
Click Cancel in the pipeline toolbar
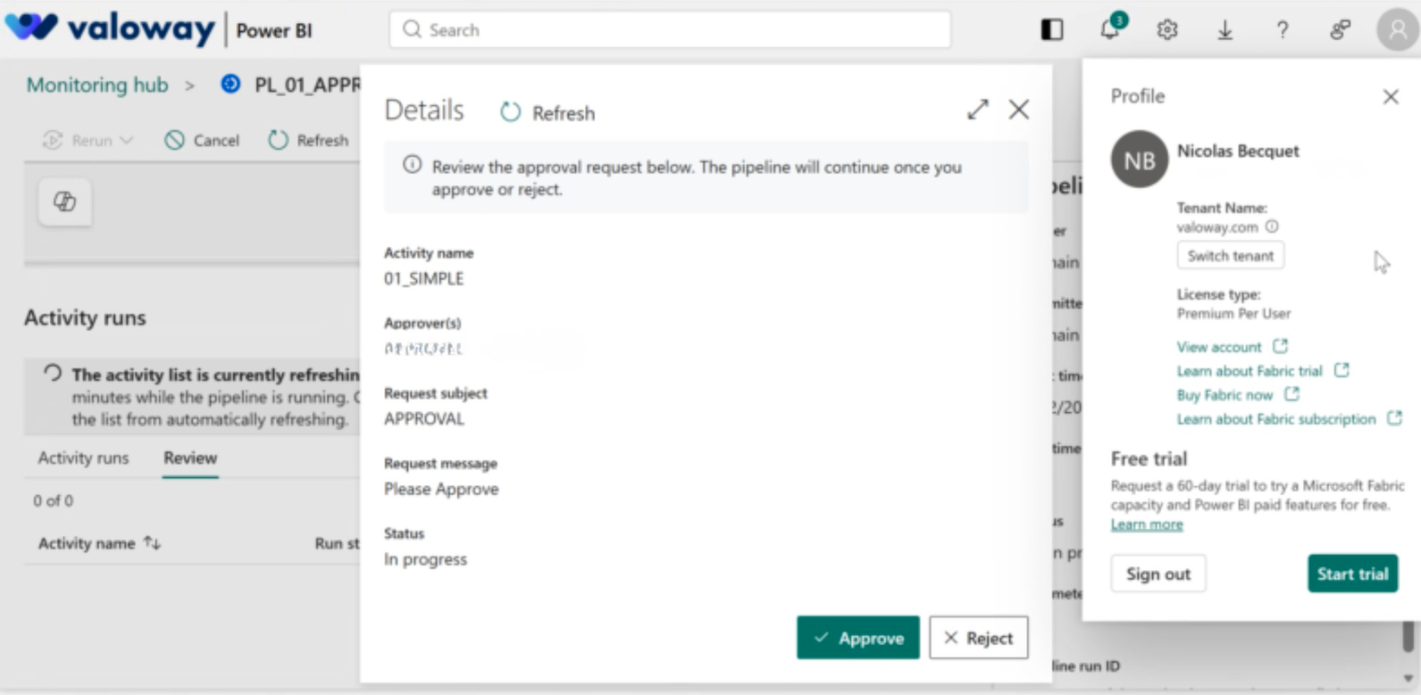pyautogui.click(x=202, y=141)
